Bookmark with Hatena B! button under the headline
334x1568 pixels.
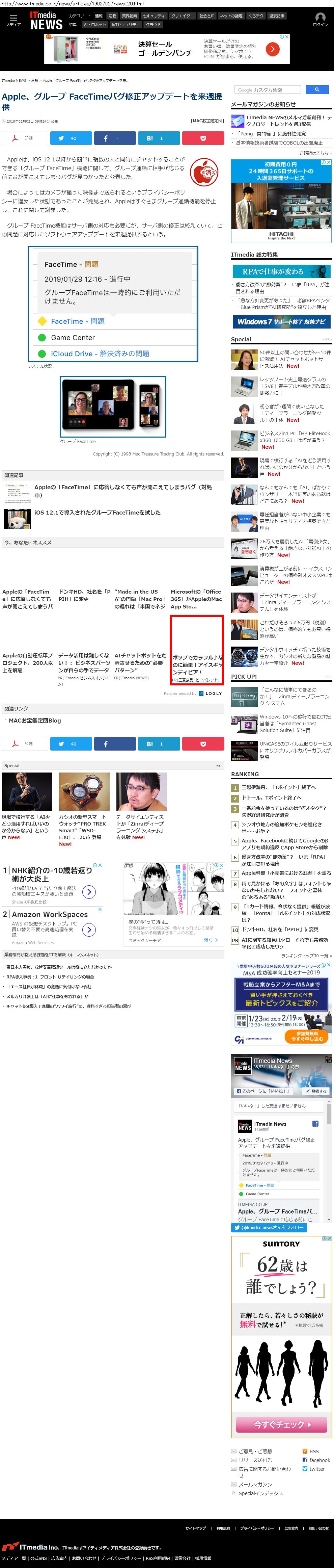coord(159,138)
